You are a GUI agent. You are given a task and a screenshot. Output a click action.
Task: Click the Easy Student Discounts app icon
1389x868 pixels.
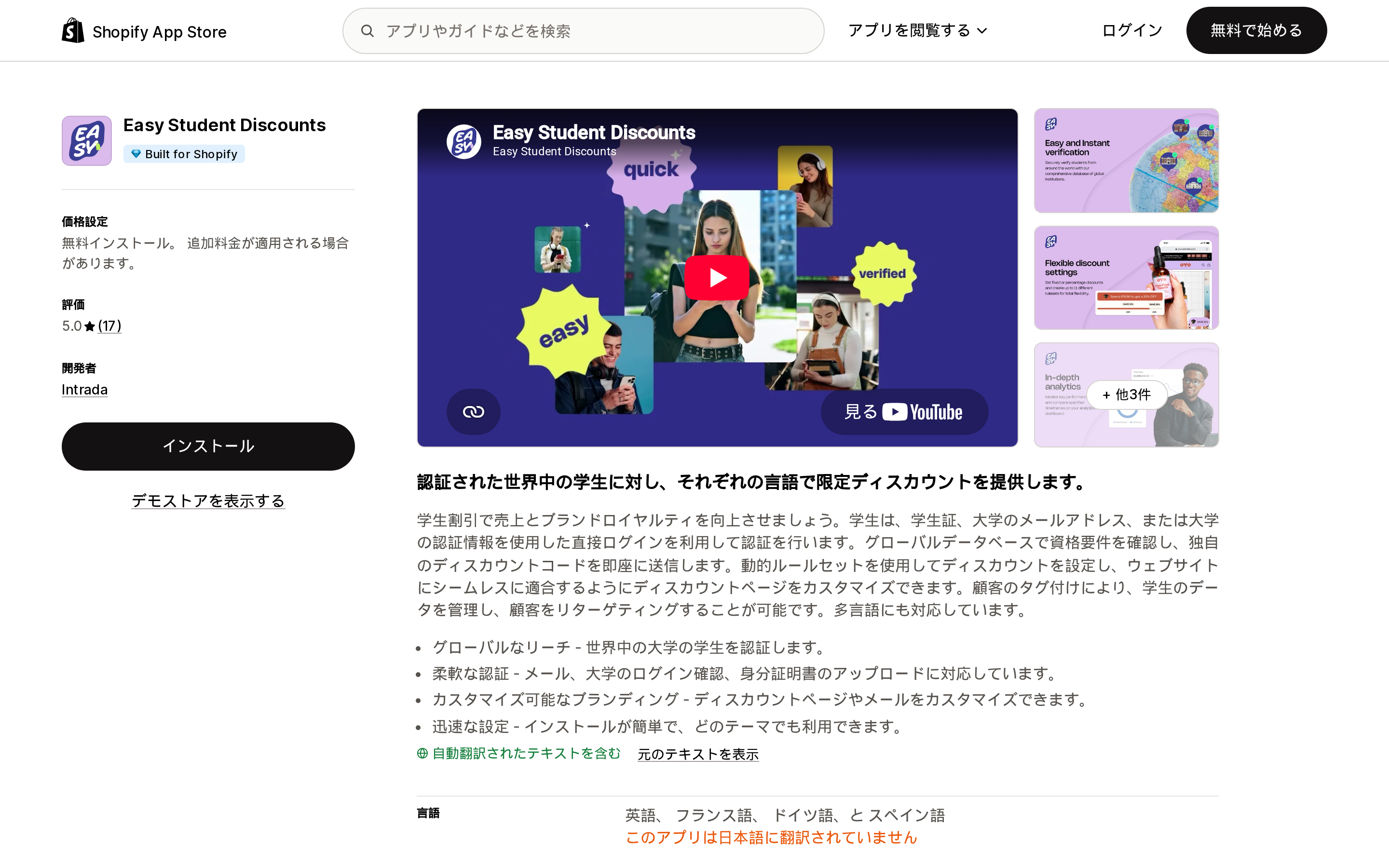click(x=87, y=141)
